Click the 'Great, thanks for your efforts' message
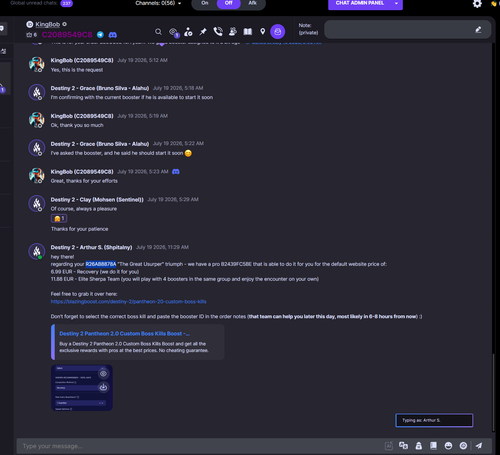This screenshot has height=455, width=500. (x=84, y=181)
